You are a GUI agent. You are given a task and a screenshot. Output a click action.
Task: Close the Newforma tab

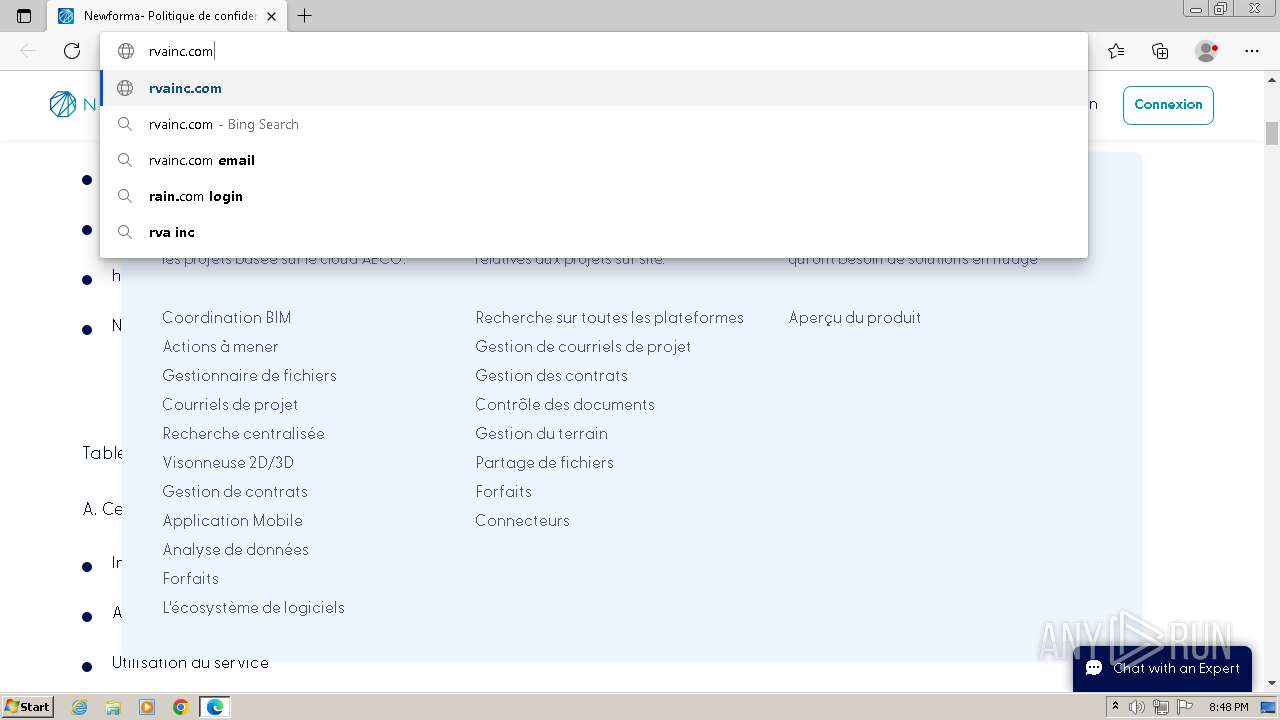click(x=271, y=16)
